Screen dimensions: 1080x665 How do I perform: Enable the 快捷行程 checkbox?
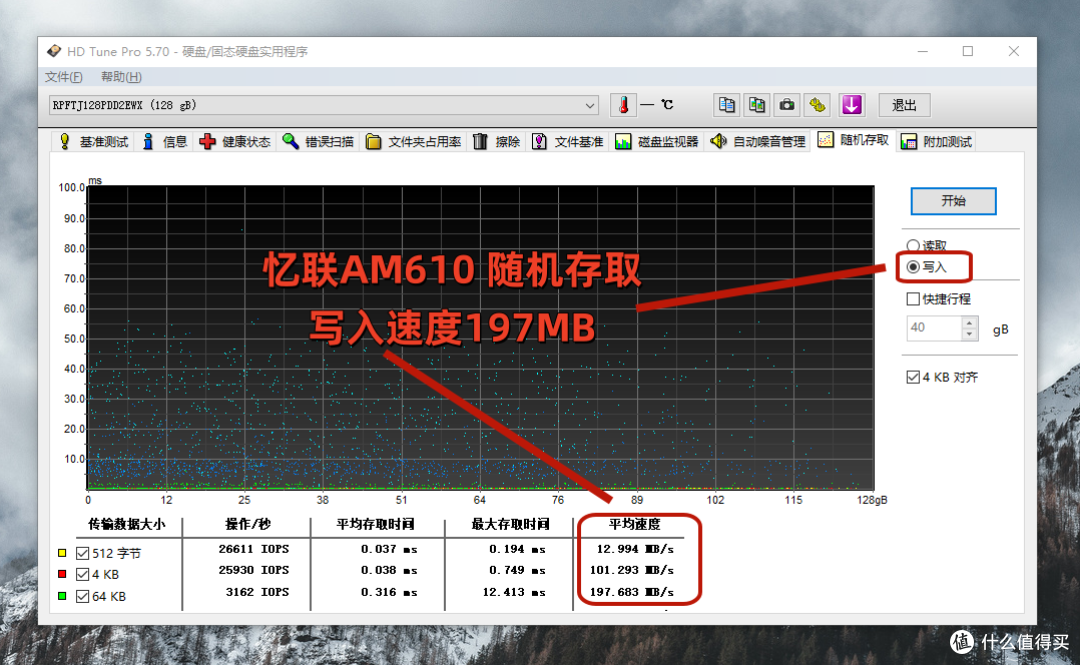pos(912,298)
